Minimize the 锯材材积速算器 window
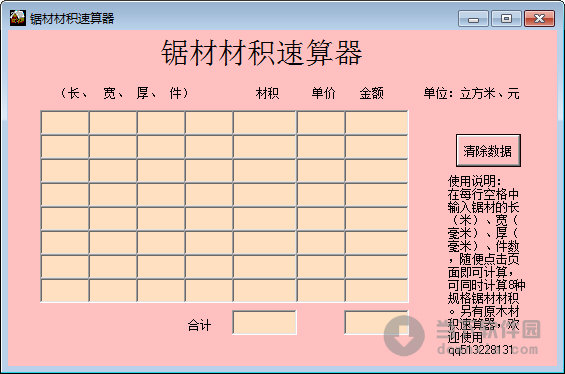Image resolution: width=565 pixels, height=374 pixels. pos(473,19)
